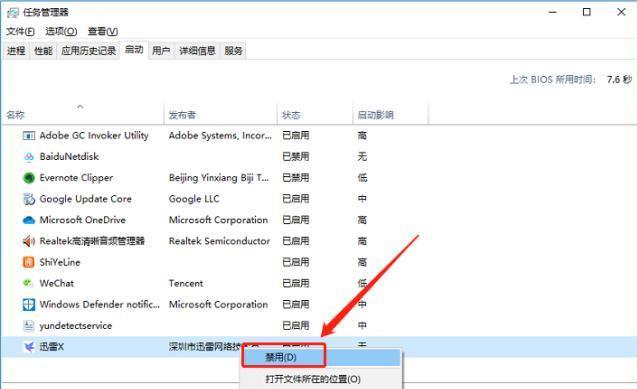Image resolution: width=637 pixels, height=389 pixels.
Task: Click the WeChat icon
Action: click(28, 283)
